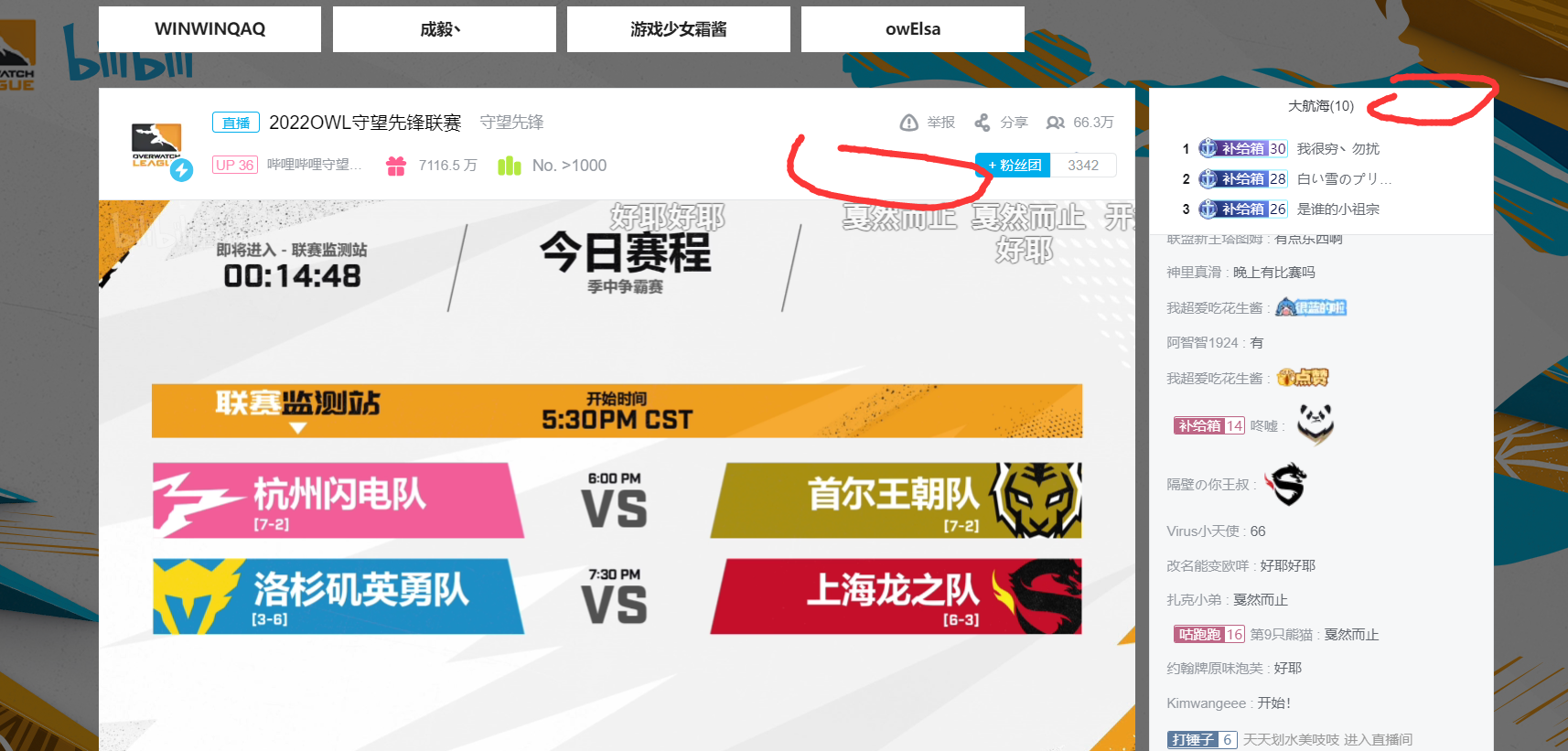Click the share (分享) icon
Screen dimensions: 1568x751
pos(982,123)
